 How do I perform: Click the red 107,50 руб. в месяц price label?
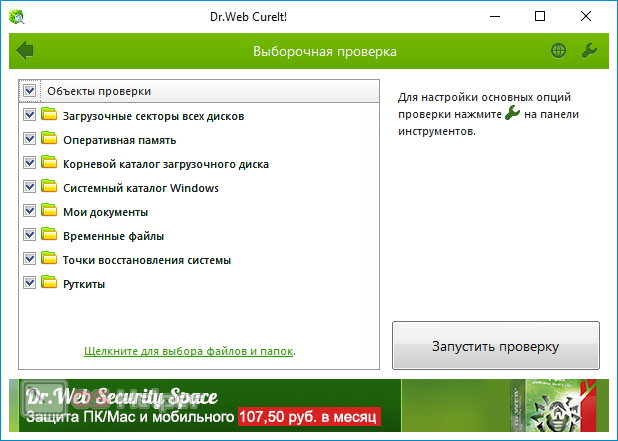pos(309,417)
